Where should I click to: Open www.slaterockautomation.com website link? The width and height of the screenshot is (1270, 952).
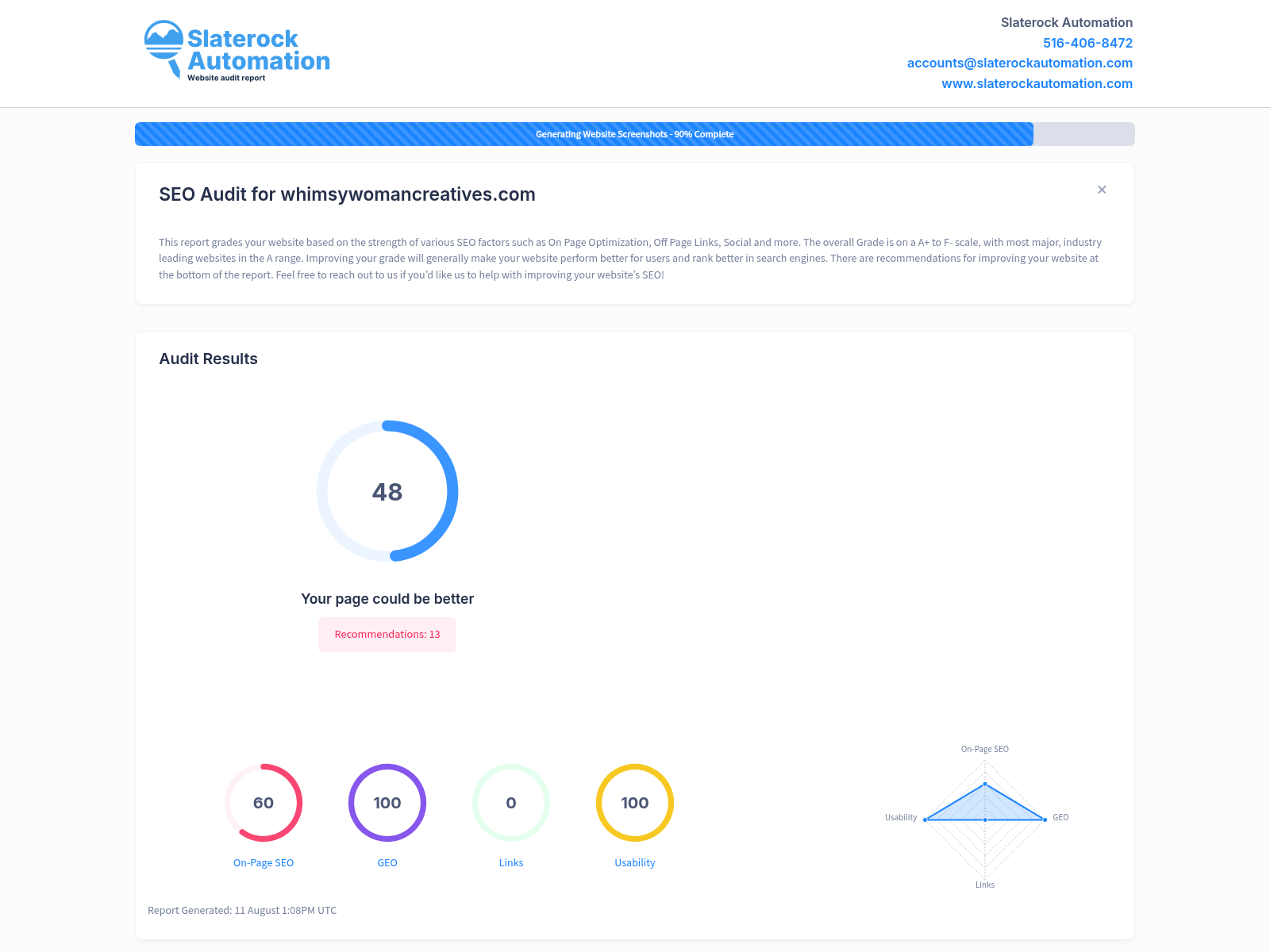click(x=1037, y=83)
